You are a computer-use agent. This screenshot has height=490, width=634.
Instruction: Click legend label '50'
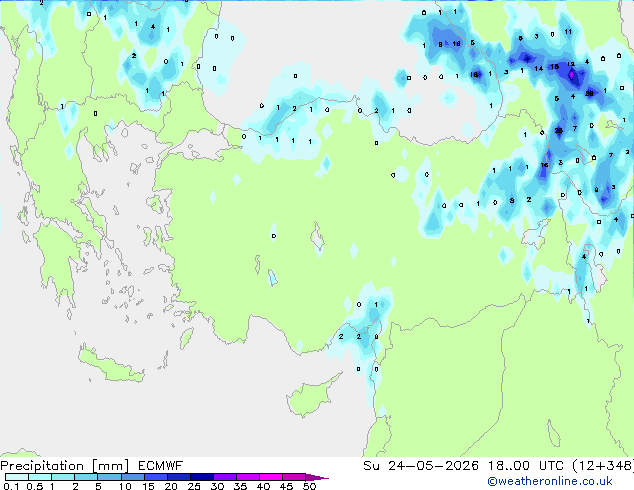click(309, 486)
